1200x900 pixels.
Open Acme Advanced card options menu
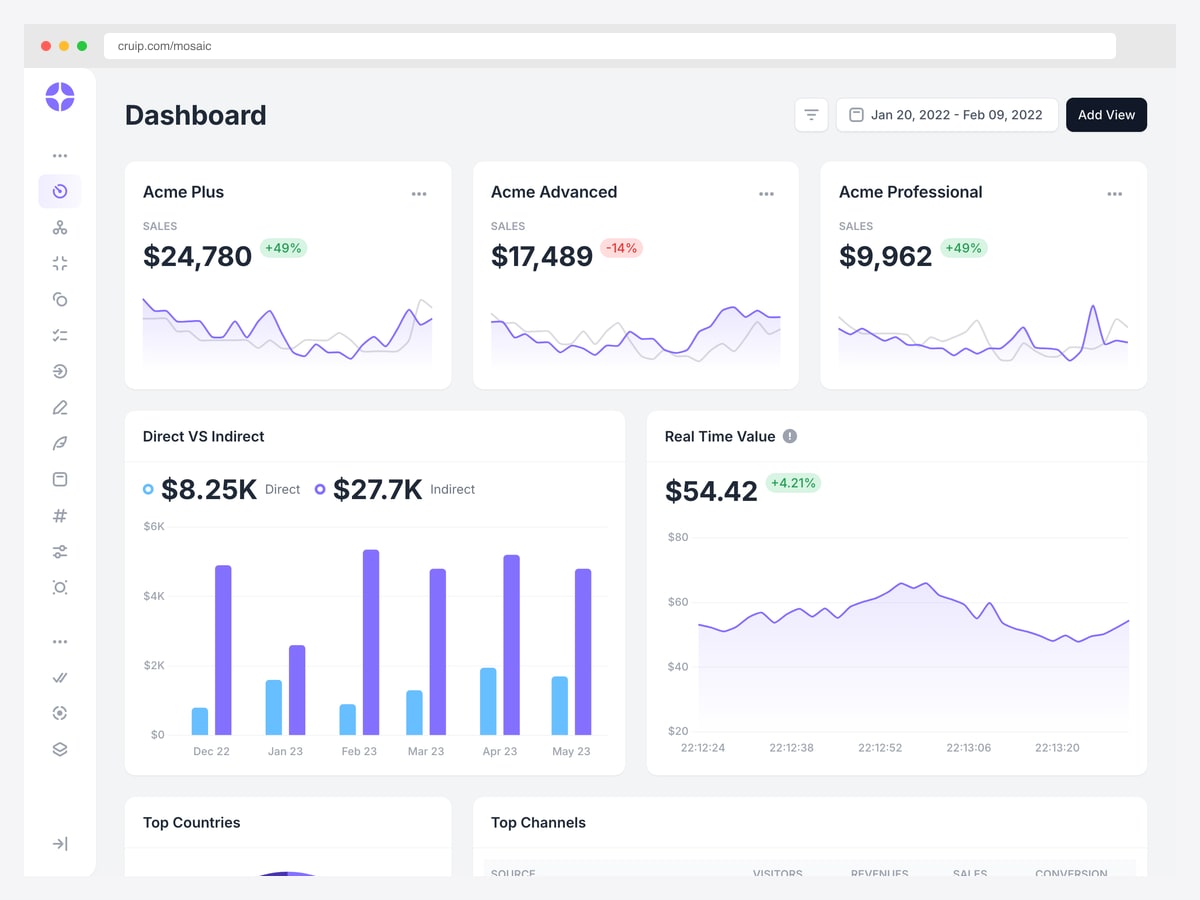(766, 194)
